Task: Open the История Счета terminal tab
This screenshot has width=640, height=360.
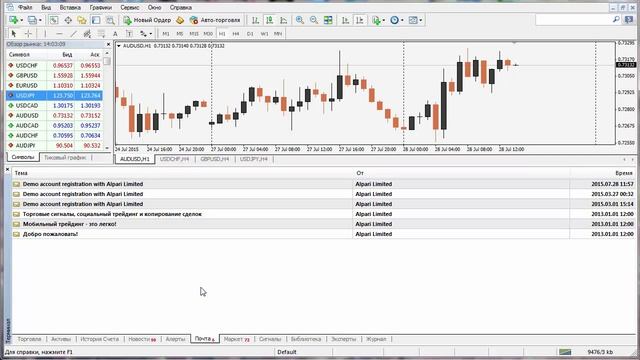Action: [100, 339]
